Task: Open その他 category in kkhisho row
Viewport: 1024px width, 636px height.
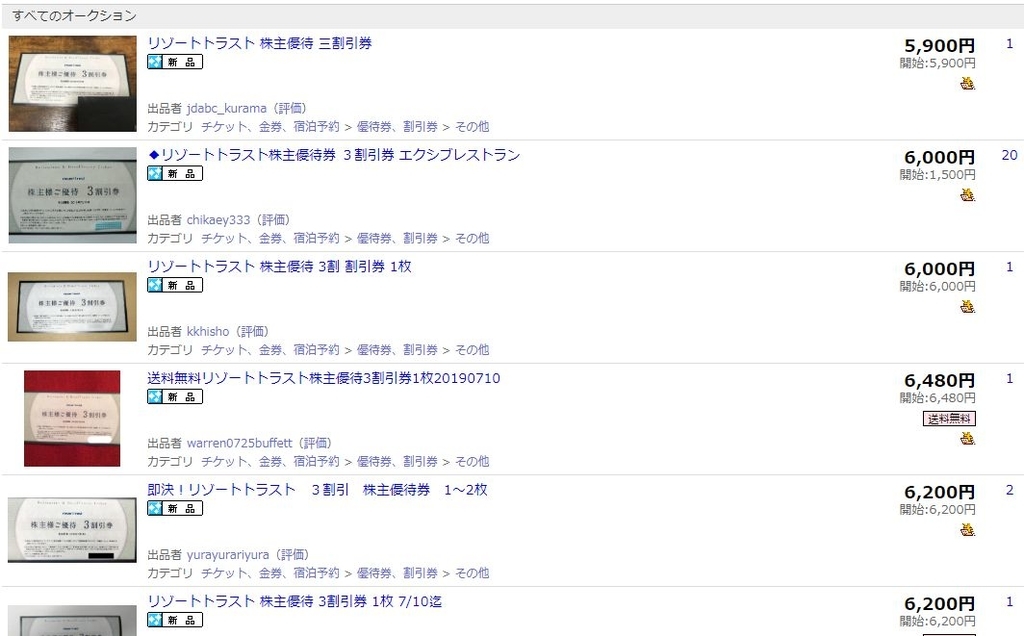Action: point(472,350)
